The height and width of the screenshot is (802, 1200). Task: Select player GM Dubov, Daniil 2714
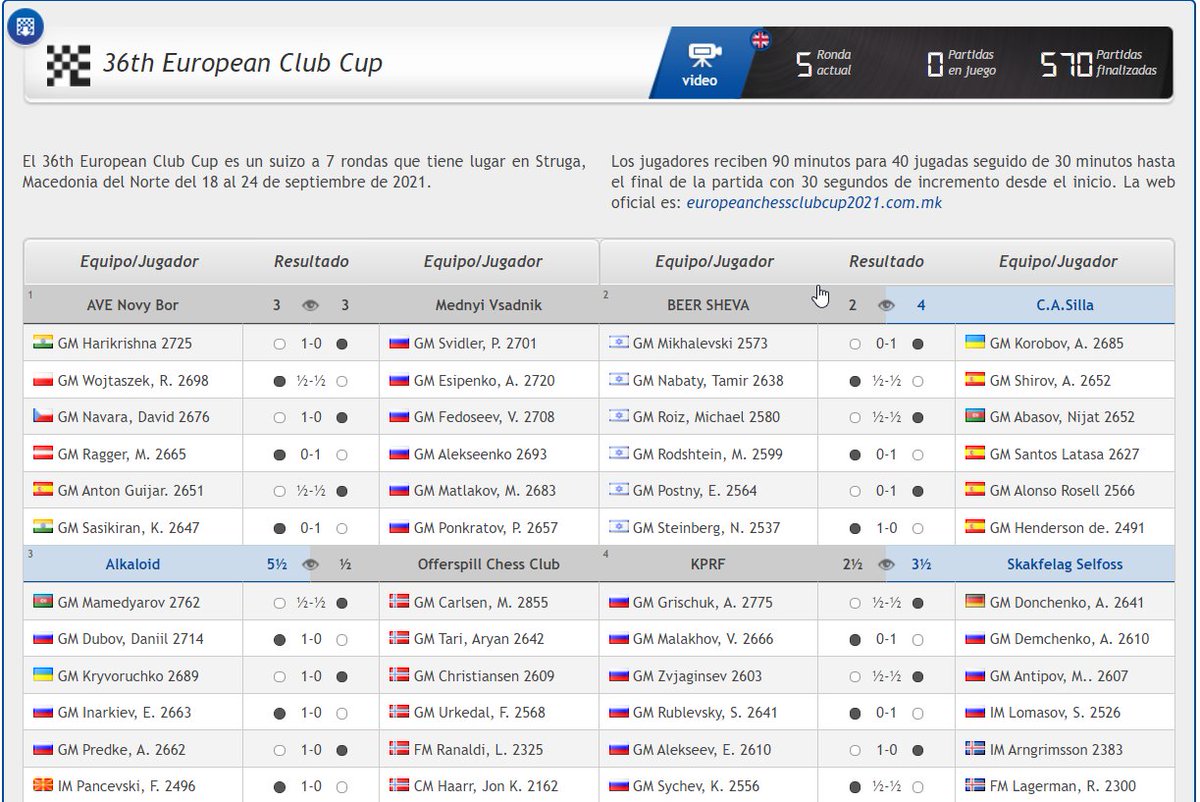coord(133,639)
